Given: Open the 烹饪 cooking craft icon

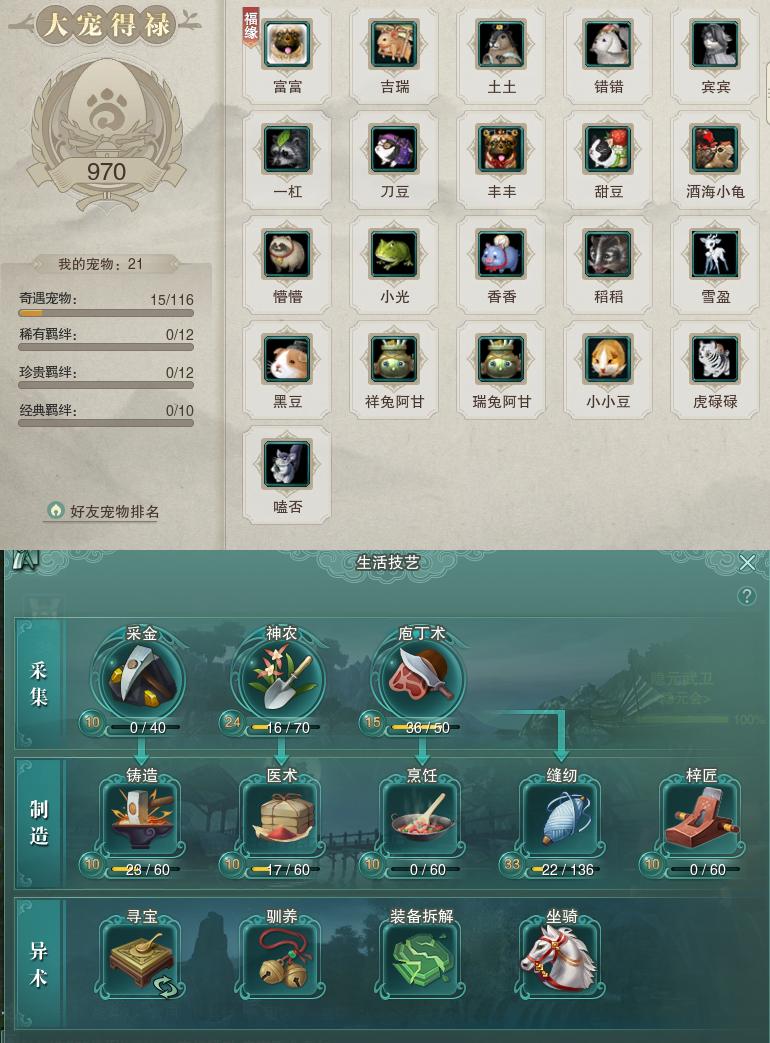Looking at the screenshot, I should [422, 818].
